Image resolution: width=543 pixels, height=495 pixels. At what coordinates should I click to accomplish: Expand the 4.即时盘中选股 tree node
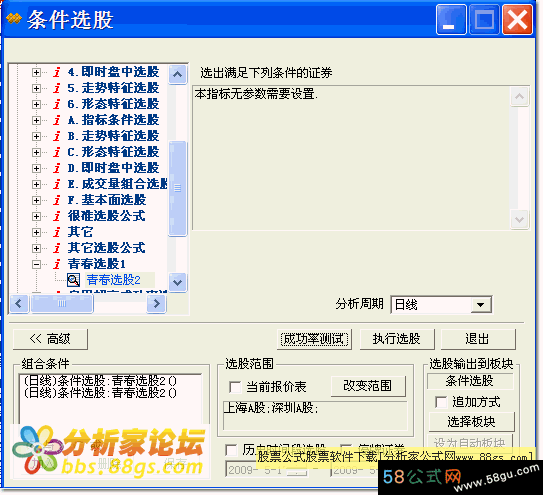[x=36, y=72]
